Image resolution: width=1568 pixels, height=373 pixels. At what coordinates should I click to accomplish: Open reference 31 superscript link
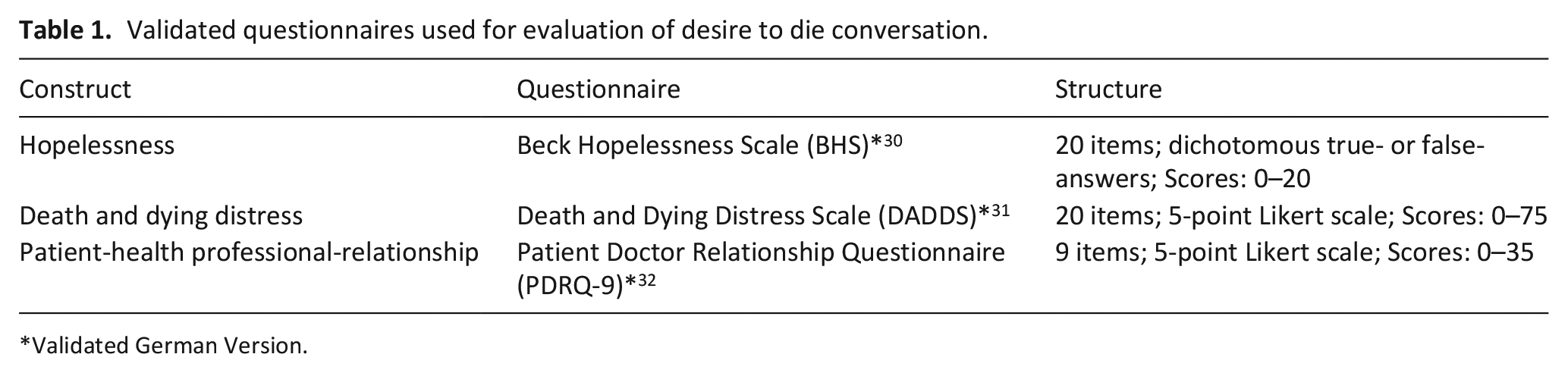point(1000,211)
